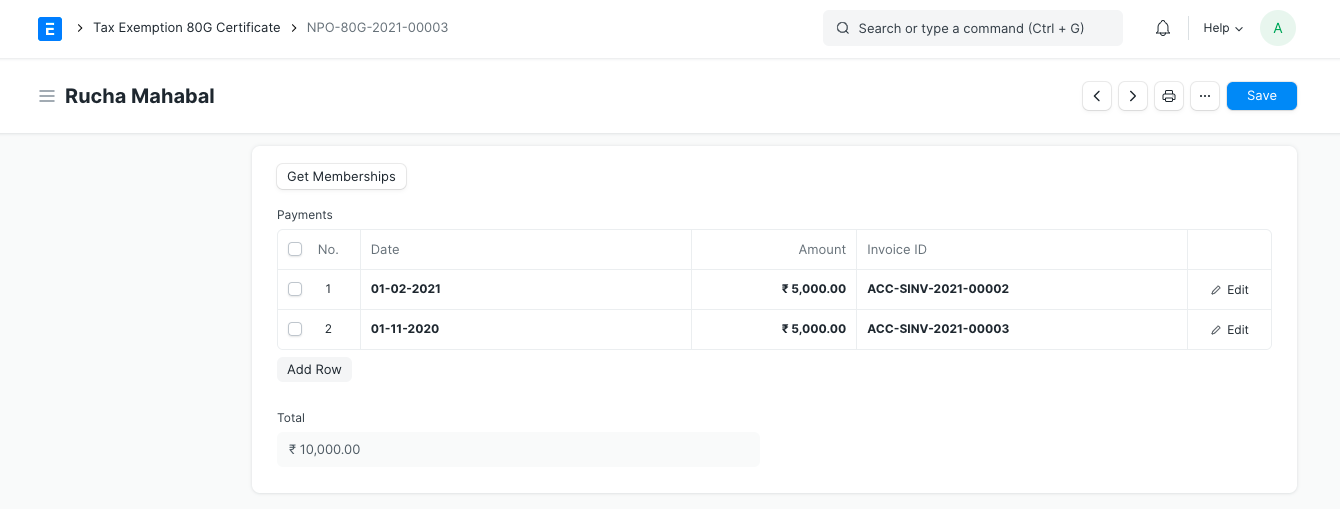Click Add Row under payments
Screen dimensions: 1340x509
point(314,370)
